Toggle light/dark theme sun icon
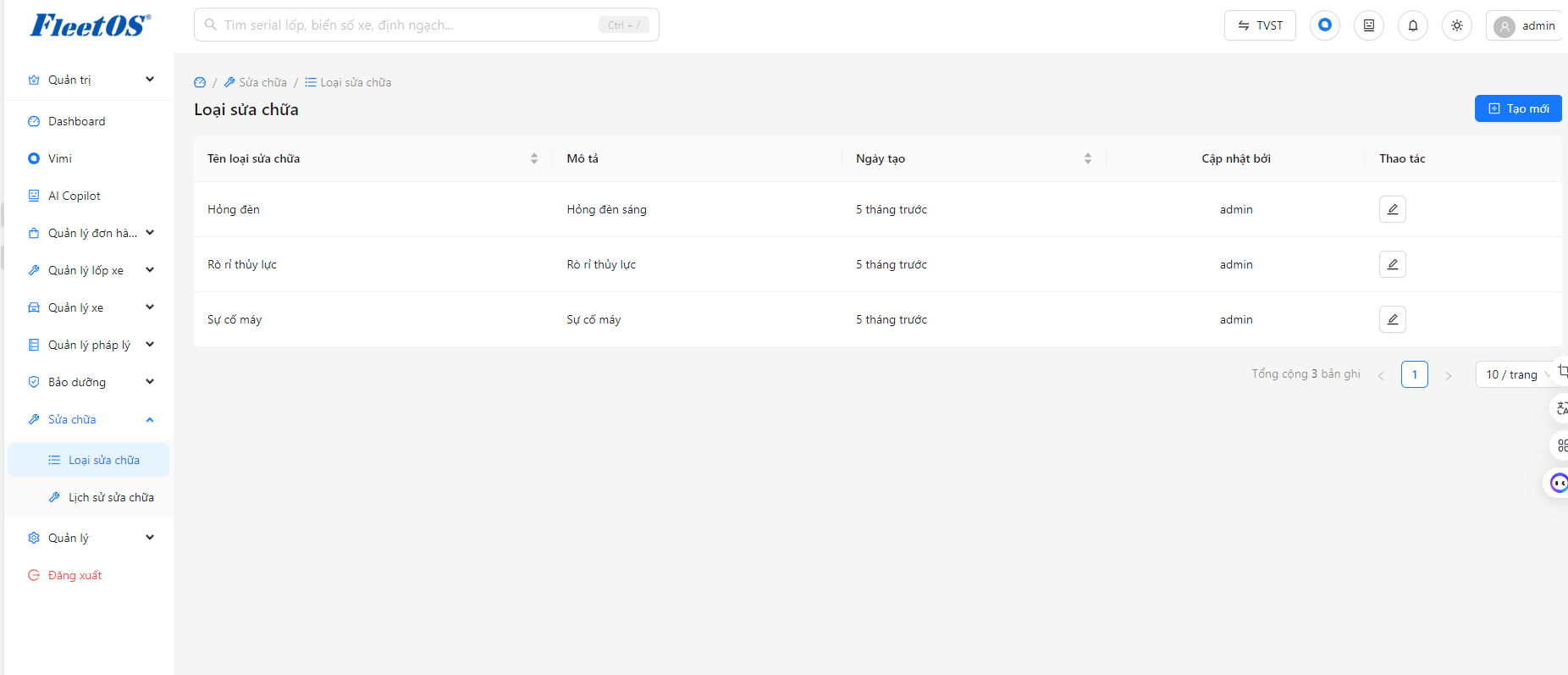 coord(1457,25)
